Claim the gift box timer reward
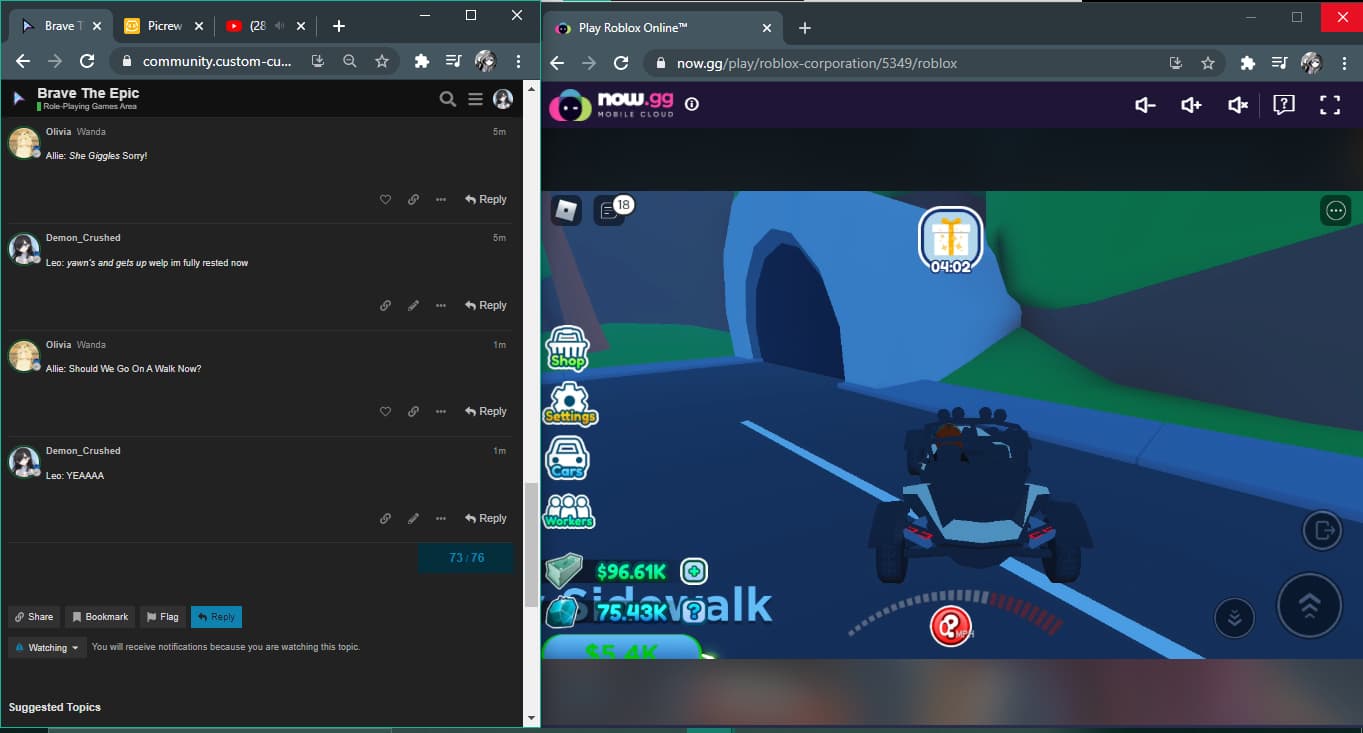 [950, 240]
